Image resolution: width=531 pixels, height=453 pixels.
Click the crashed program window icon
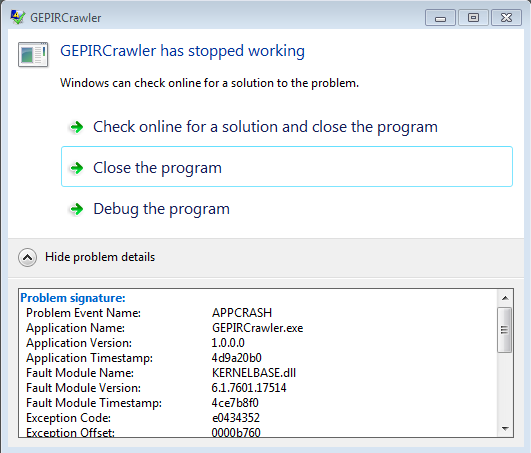(33, 55)
